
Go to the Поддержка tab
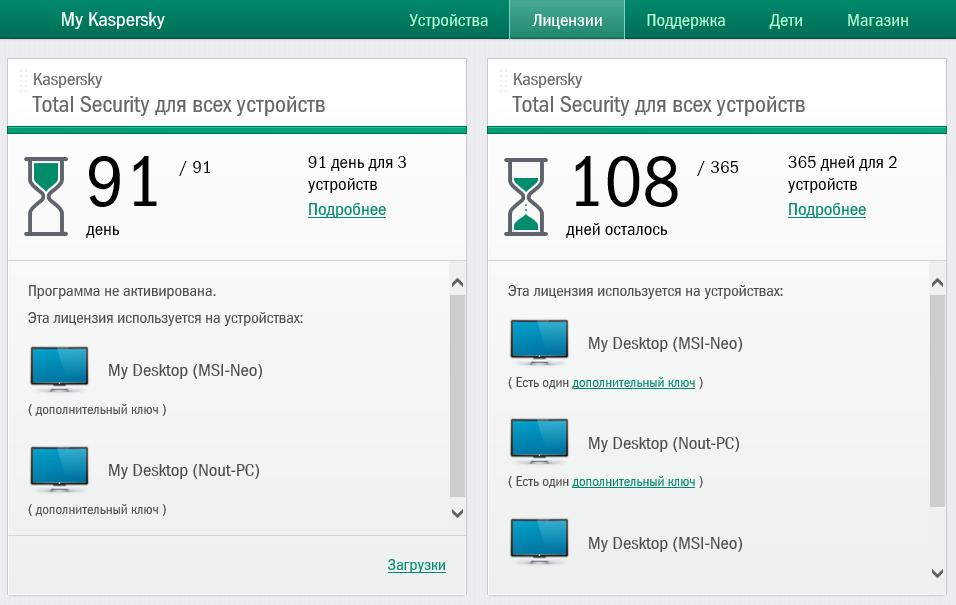click(x=685, y=20)
